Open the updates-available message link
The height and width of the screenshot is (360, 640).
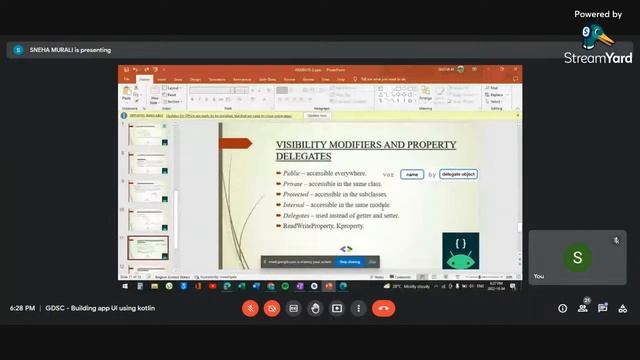pos(229,116)
